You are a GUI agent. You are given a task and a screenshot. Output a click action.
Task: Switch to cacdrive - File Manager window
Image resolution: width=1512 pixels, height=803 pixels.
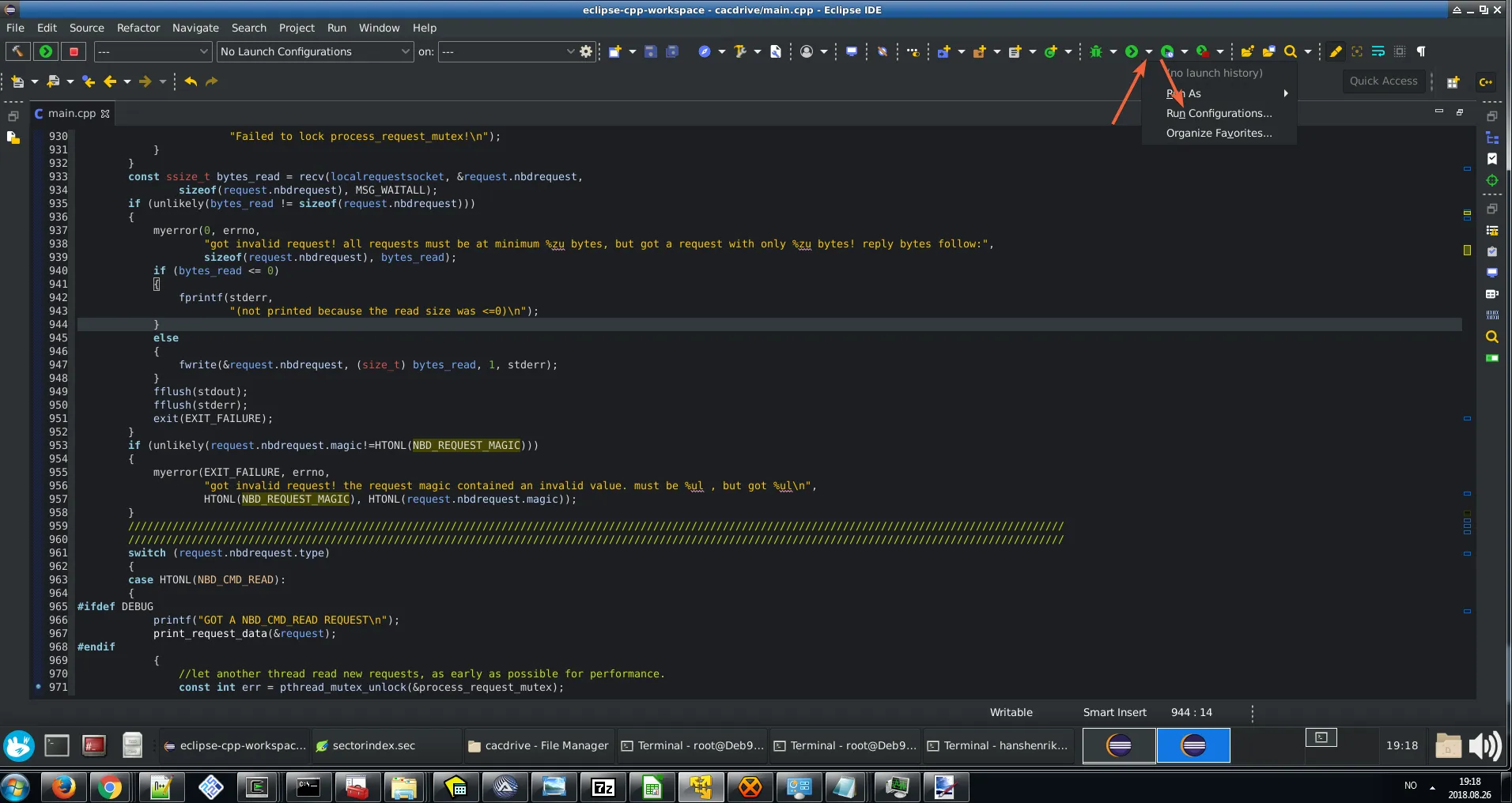[x=539, y=745]
